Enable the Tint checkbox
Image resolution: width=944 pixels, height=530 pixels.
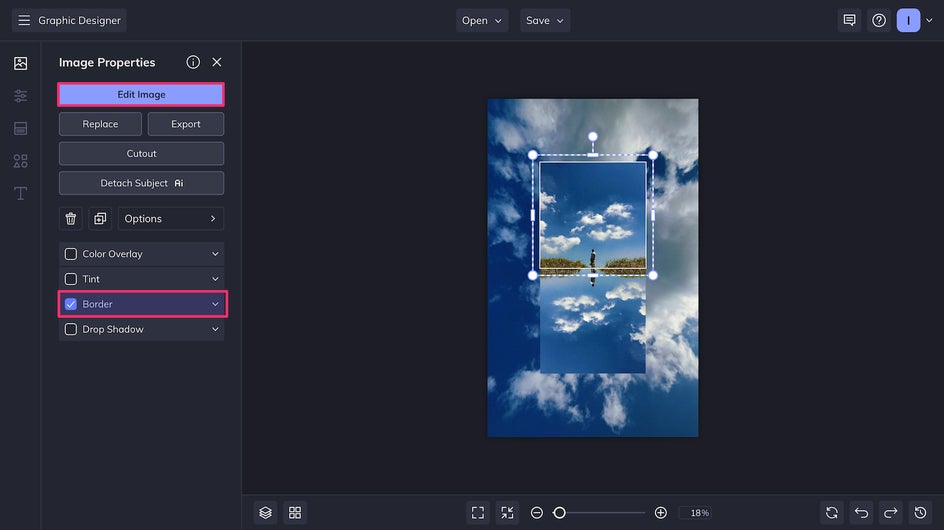point(70,279)
